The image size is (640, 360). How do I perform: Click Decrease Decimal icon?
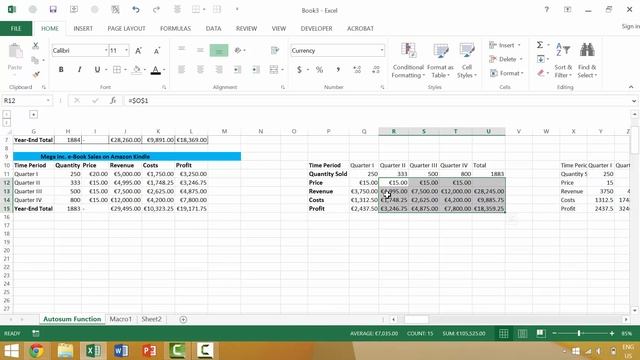[376, 70]
